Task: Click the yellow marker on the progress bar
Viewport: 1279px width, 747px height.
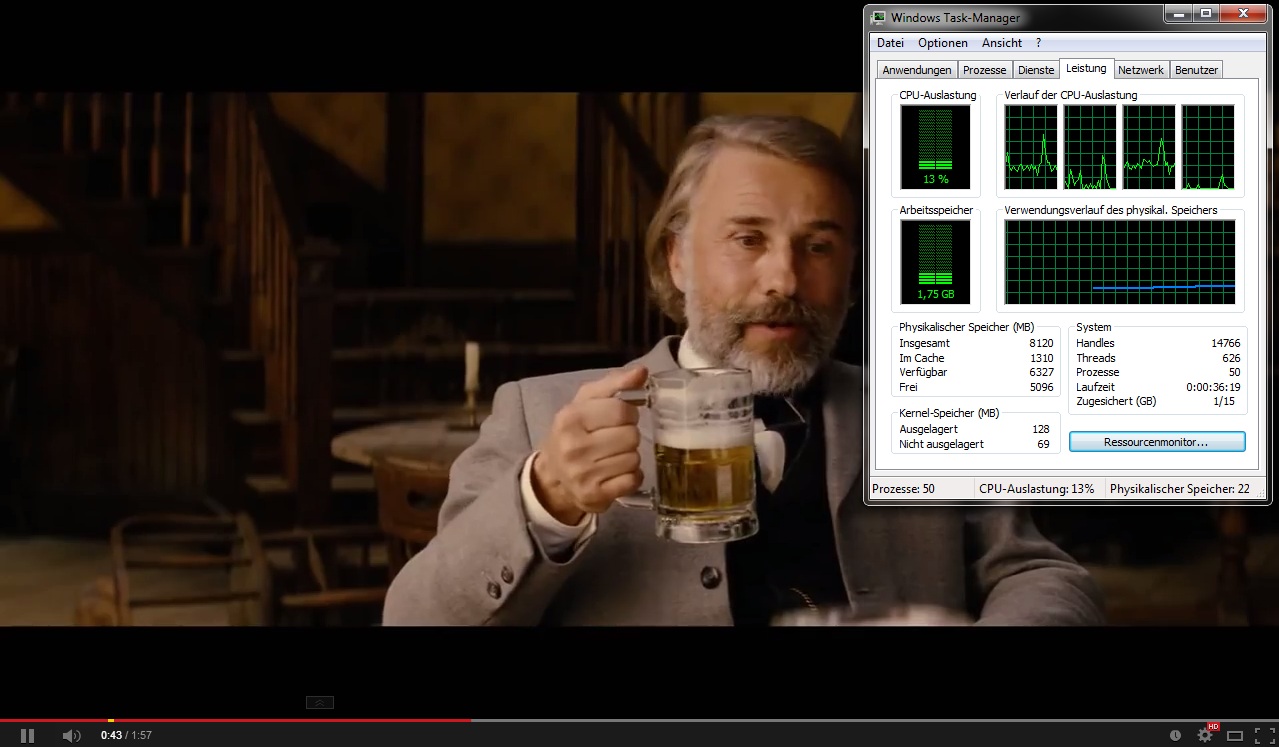Action: [x=111, y=720]
